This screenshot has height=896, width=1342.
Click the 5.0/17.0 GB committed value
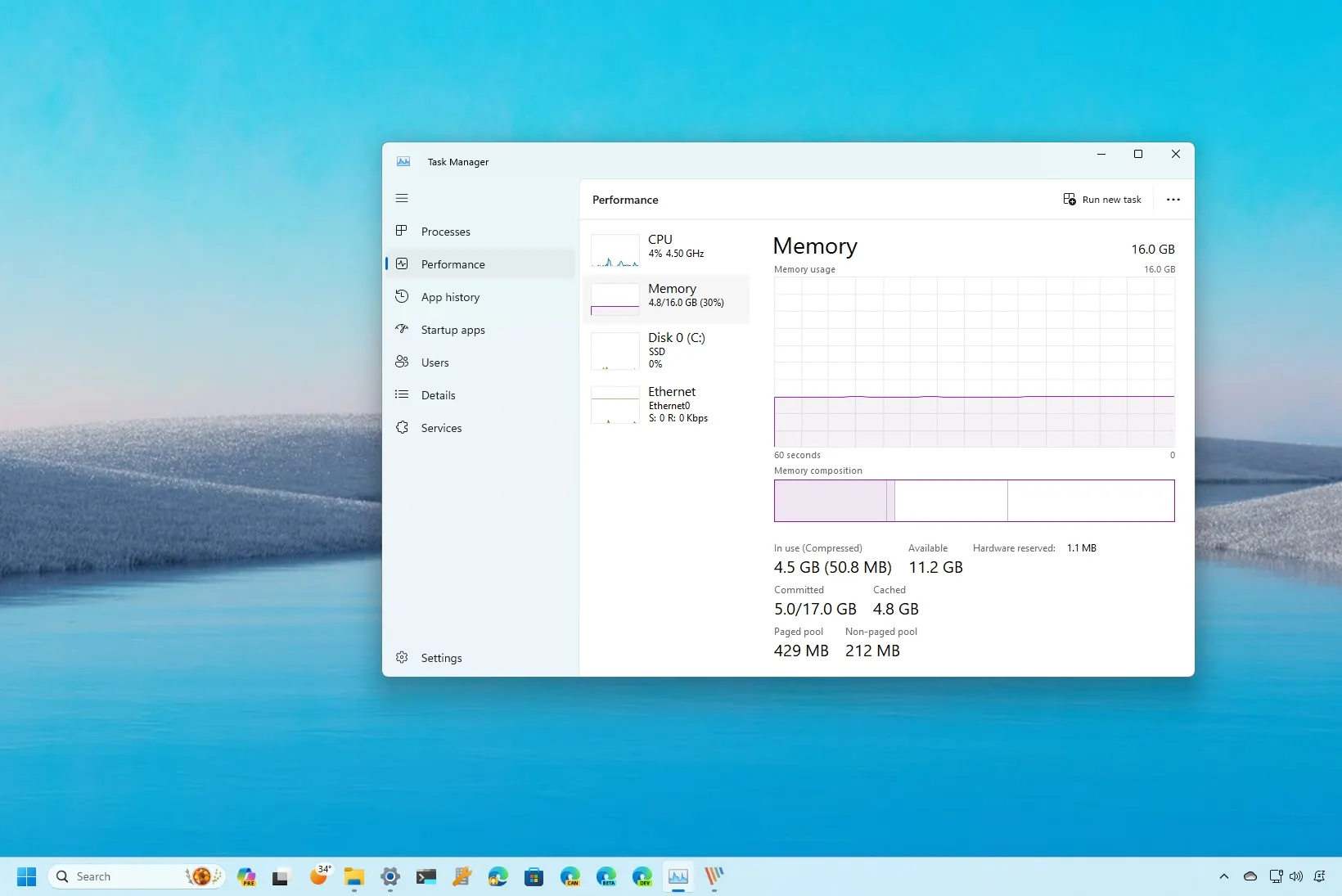[x=815, y=609]
